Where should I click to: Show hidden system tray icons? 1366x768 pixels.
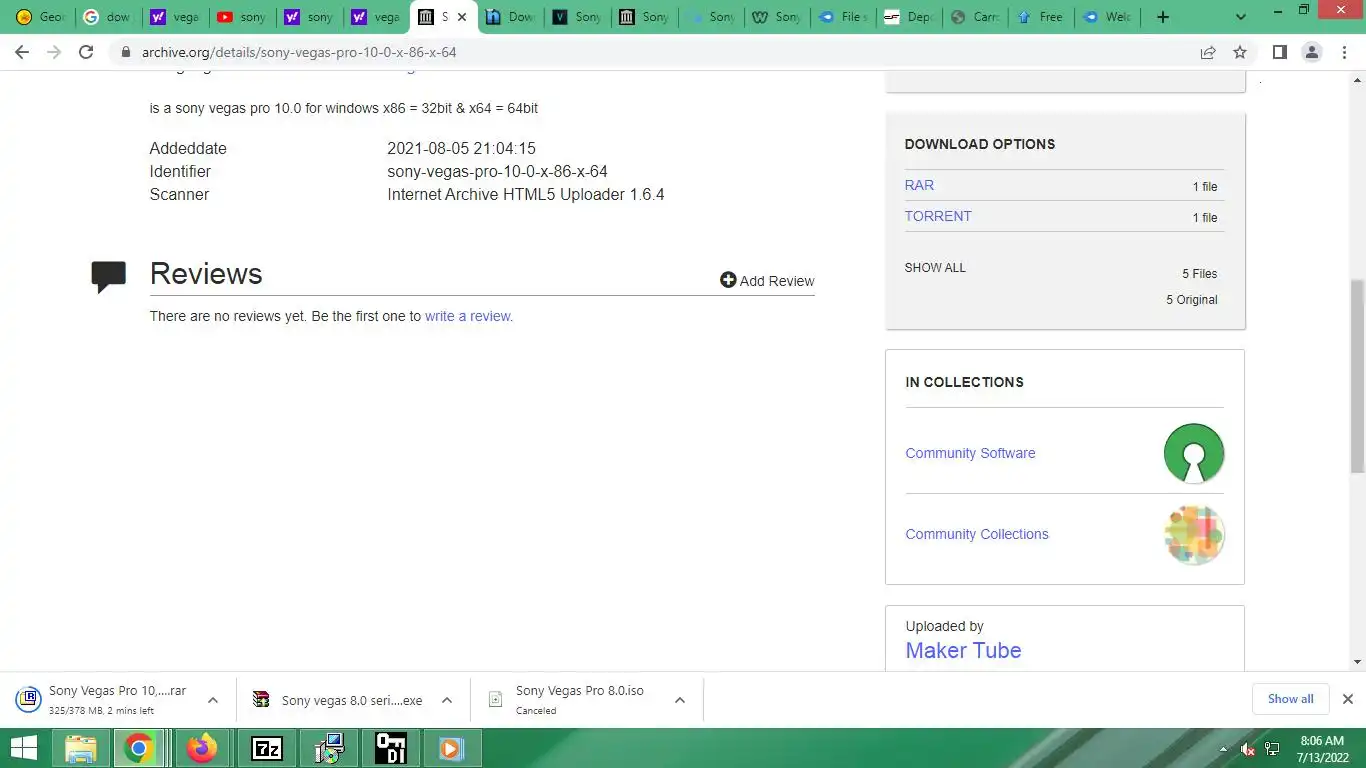point(1223,749)
